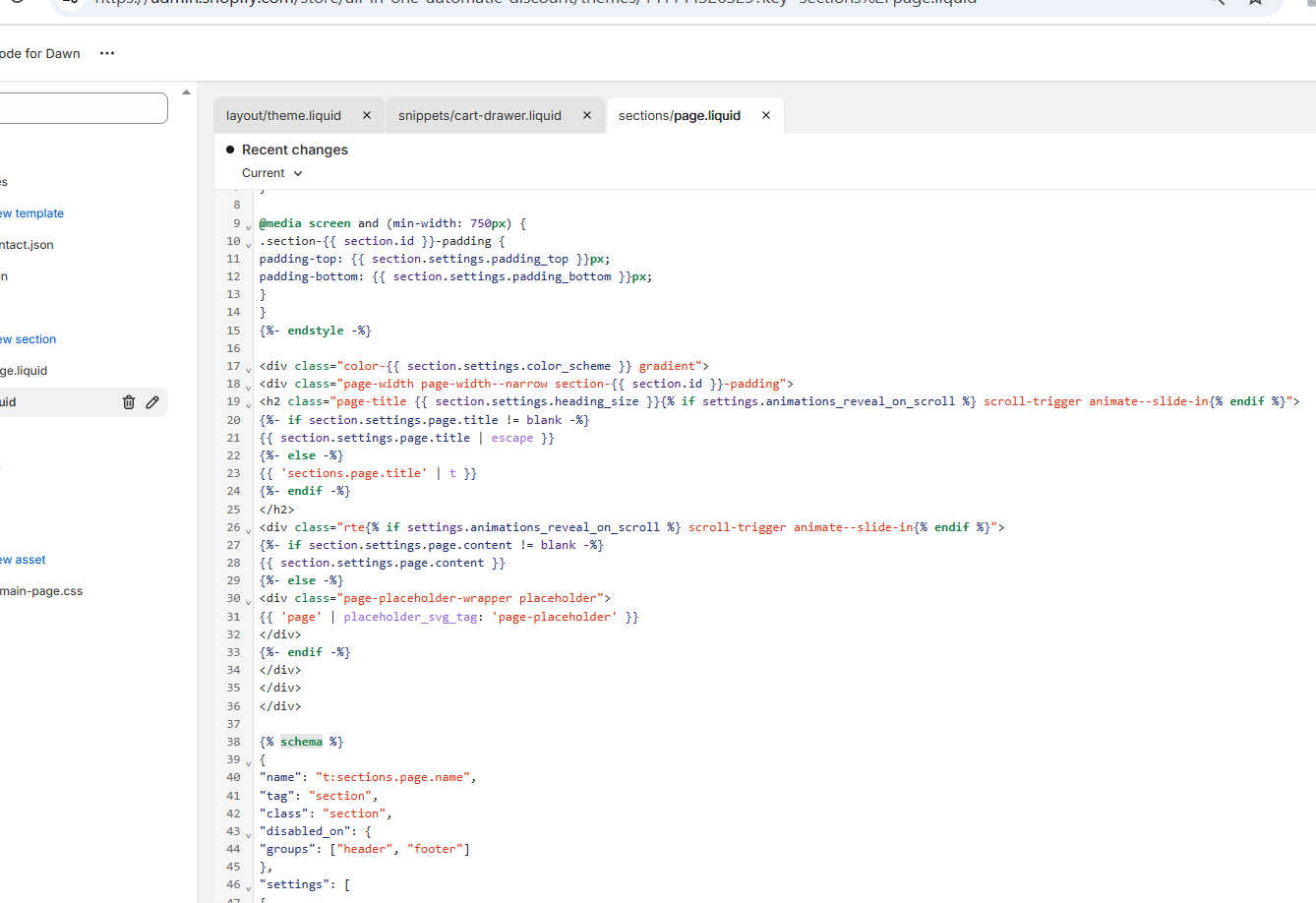The height and width of the screenshot is (903, 1316).
Task: Close the sections/page.liquid tab
Action: (766, 115)
